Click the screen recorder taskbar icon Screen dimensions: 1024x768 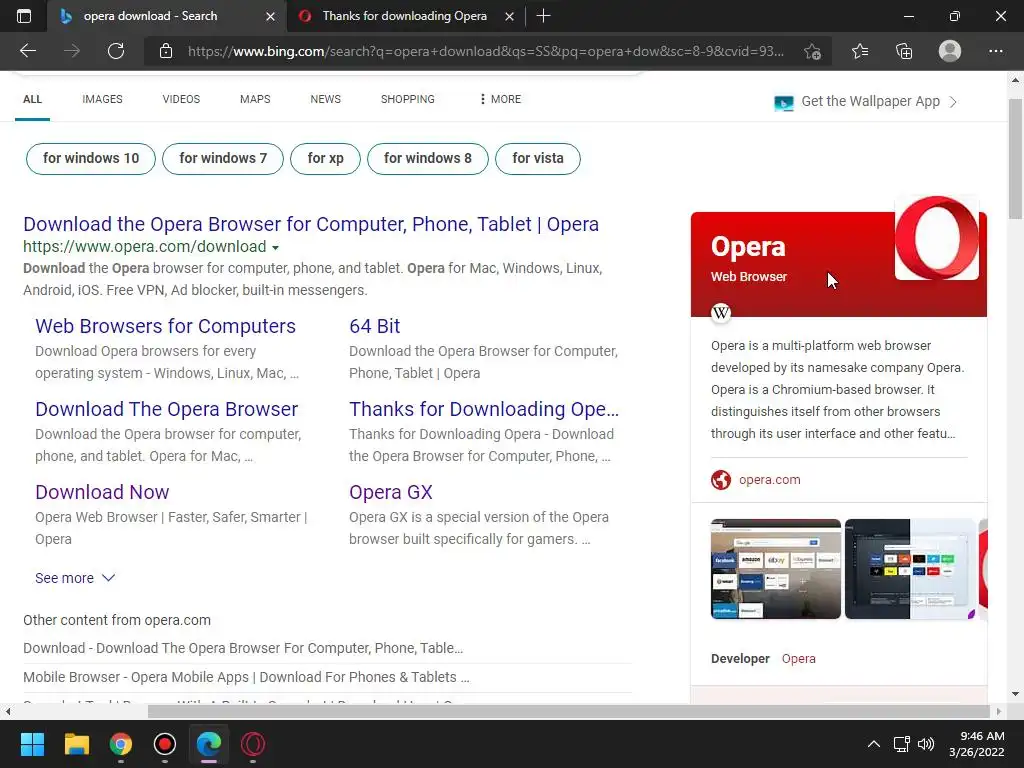165,744
